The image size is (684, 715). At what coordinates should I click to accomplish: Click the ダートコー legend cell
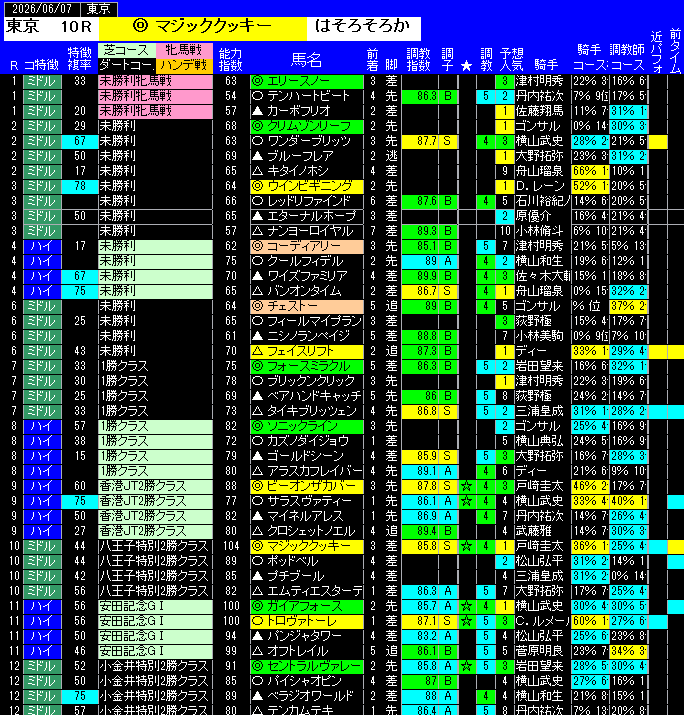[x=127, y=65]
